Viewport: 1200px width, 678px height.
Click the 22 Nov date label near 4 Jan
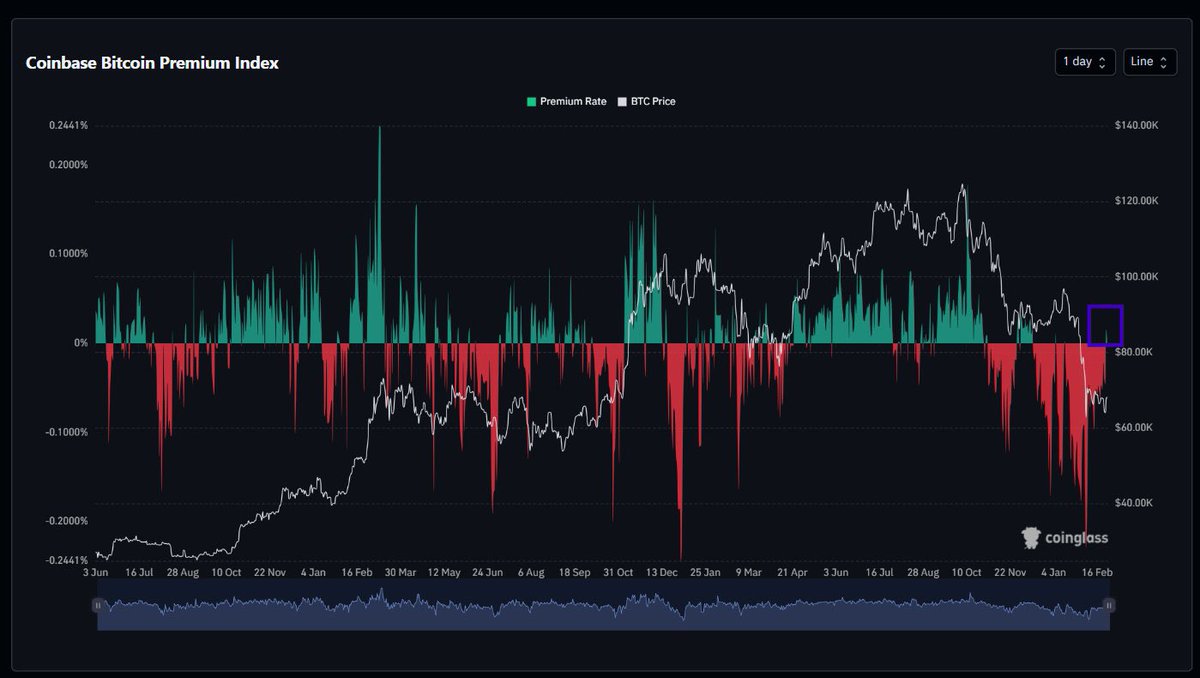269,573
